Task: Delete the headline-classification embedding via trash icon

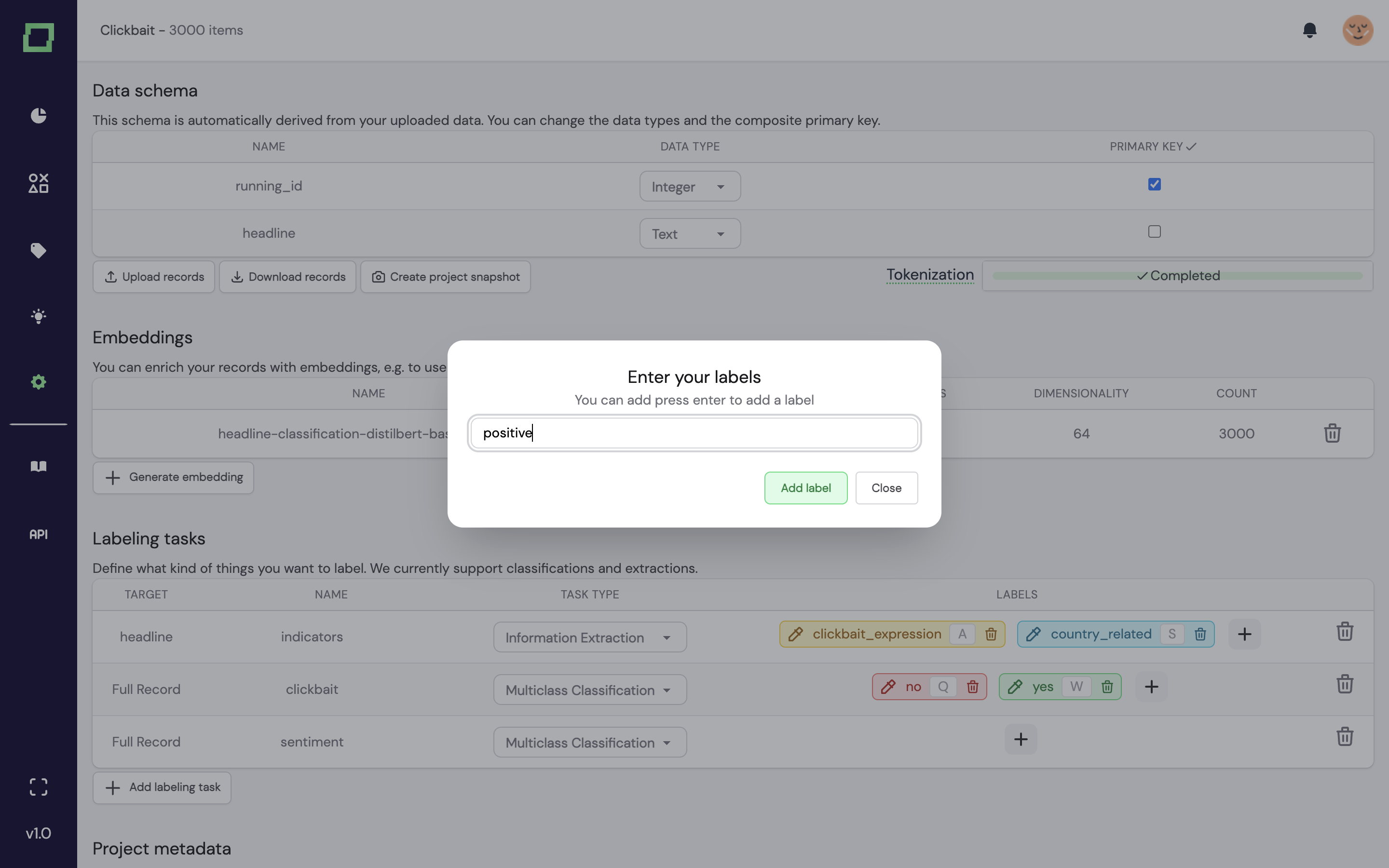Action: (x=1332, y=434)
